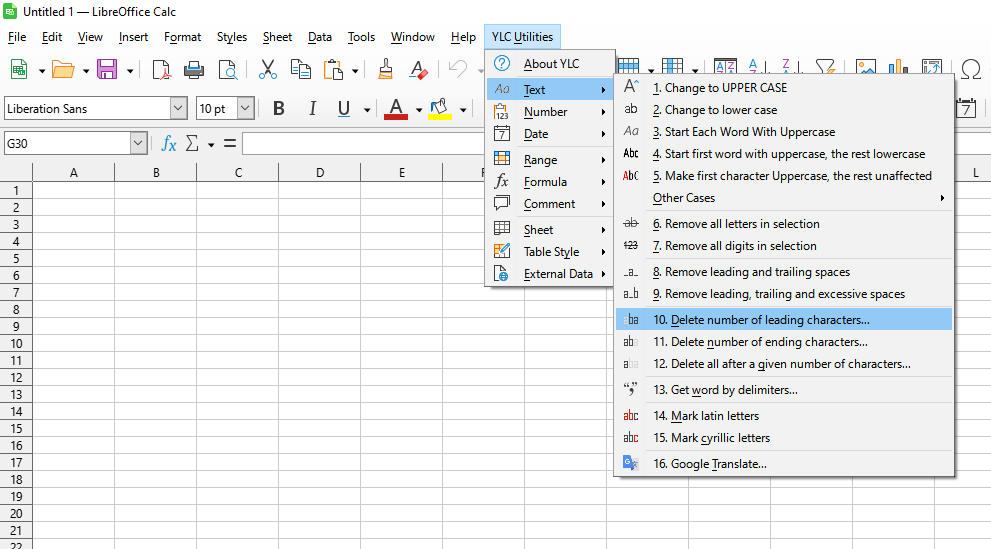The width and height of the screenshot is (991, 549).
Task: Expand the Name Box dropdown showing G30
Action: [138, 144]
